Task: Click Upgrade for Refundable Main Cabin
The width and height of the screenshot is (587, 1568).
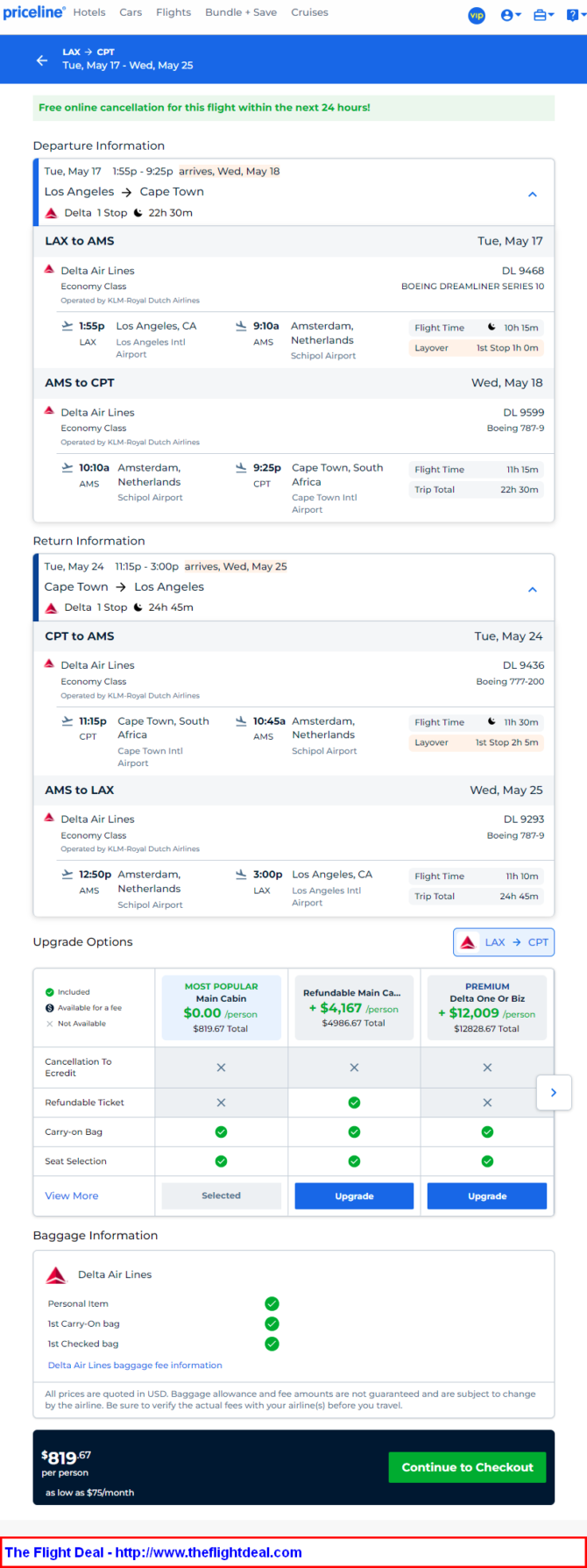Action: [x=354, y=1196]
